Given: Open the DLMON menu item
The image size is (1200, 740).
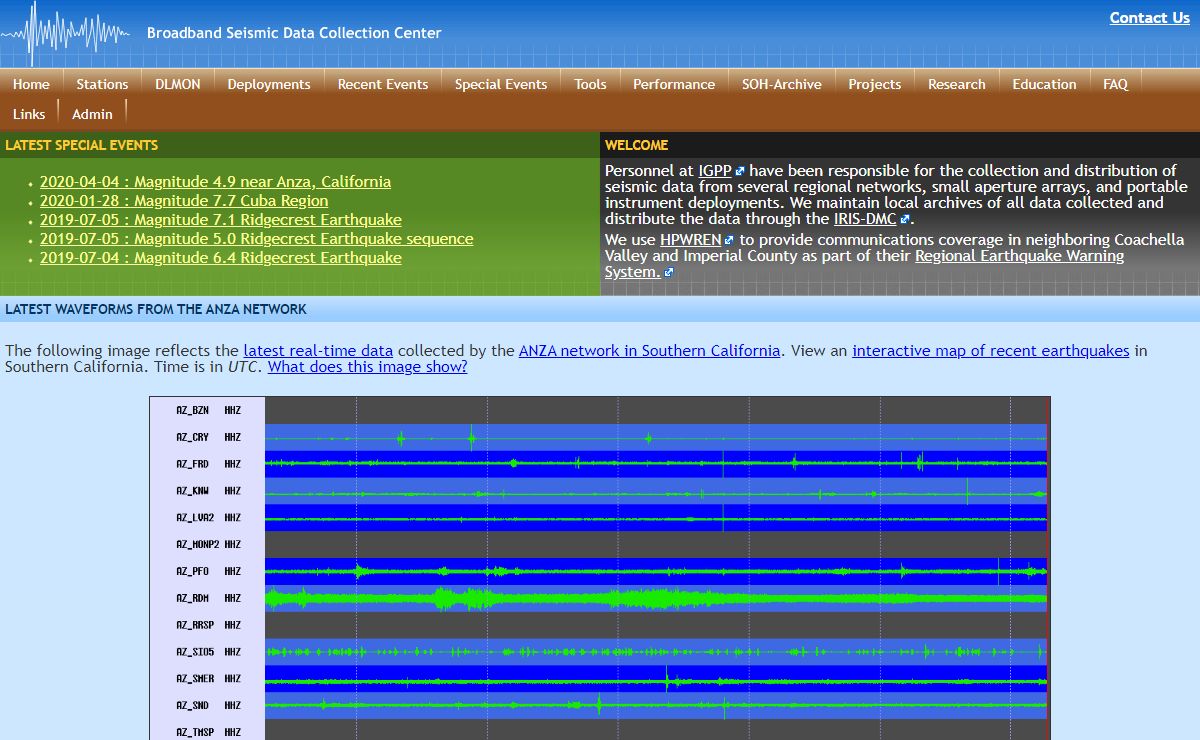Looking at the screenshot, I should click(178, 84).
